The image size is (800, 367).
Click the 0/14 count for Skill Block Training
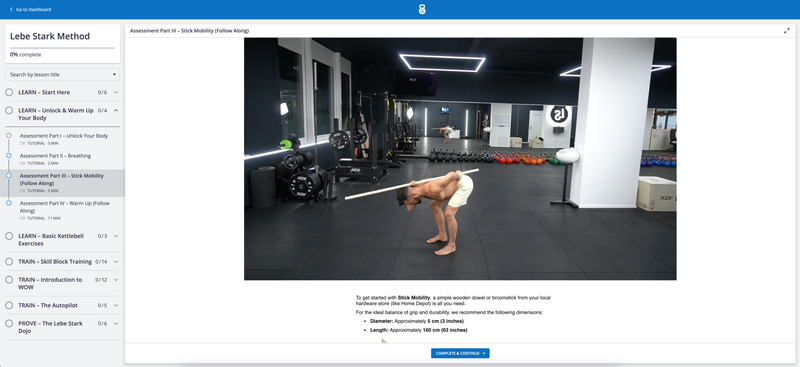(x=101, y=261)
